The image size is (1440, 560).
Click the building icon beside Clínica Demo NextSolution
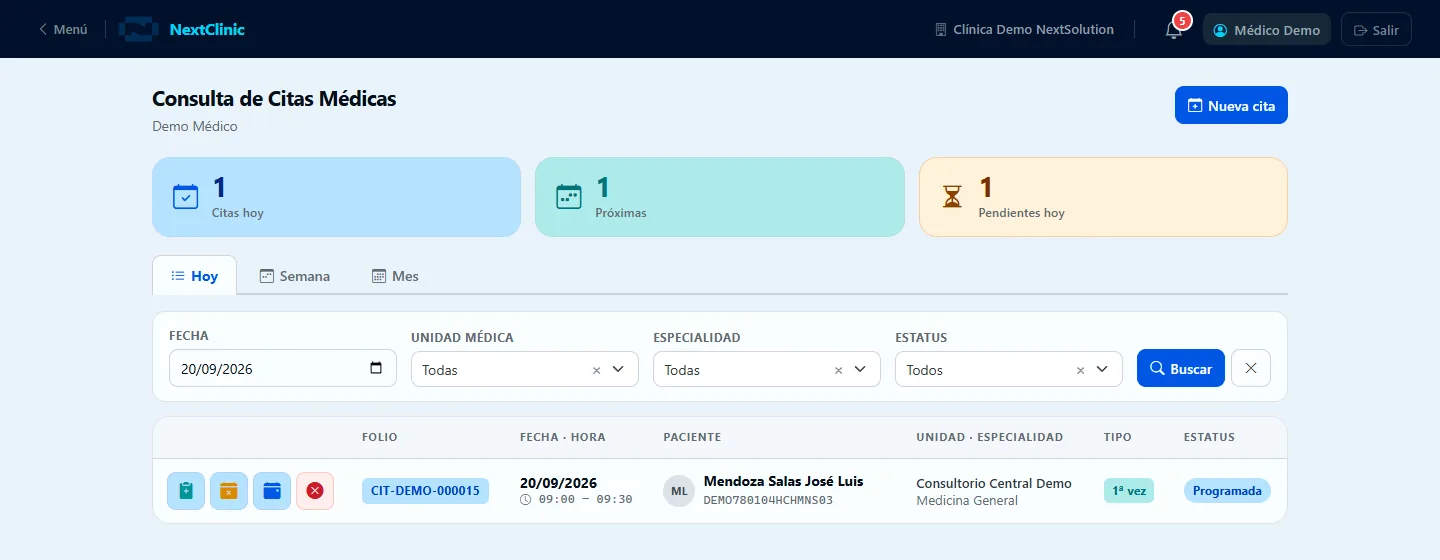[941, 30]
